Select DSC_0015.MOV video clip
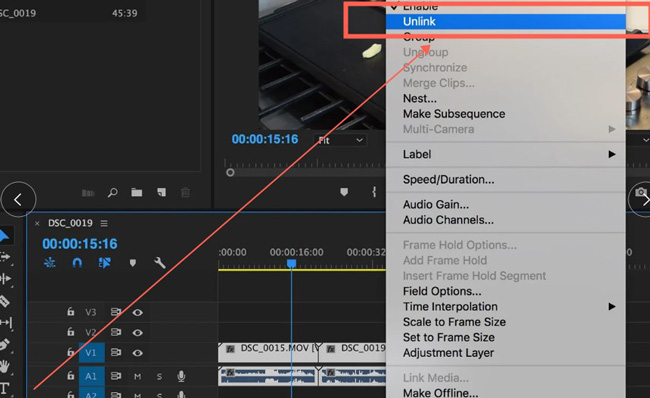Viewport: 650px width, 398px height. [x=268, y=352]
